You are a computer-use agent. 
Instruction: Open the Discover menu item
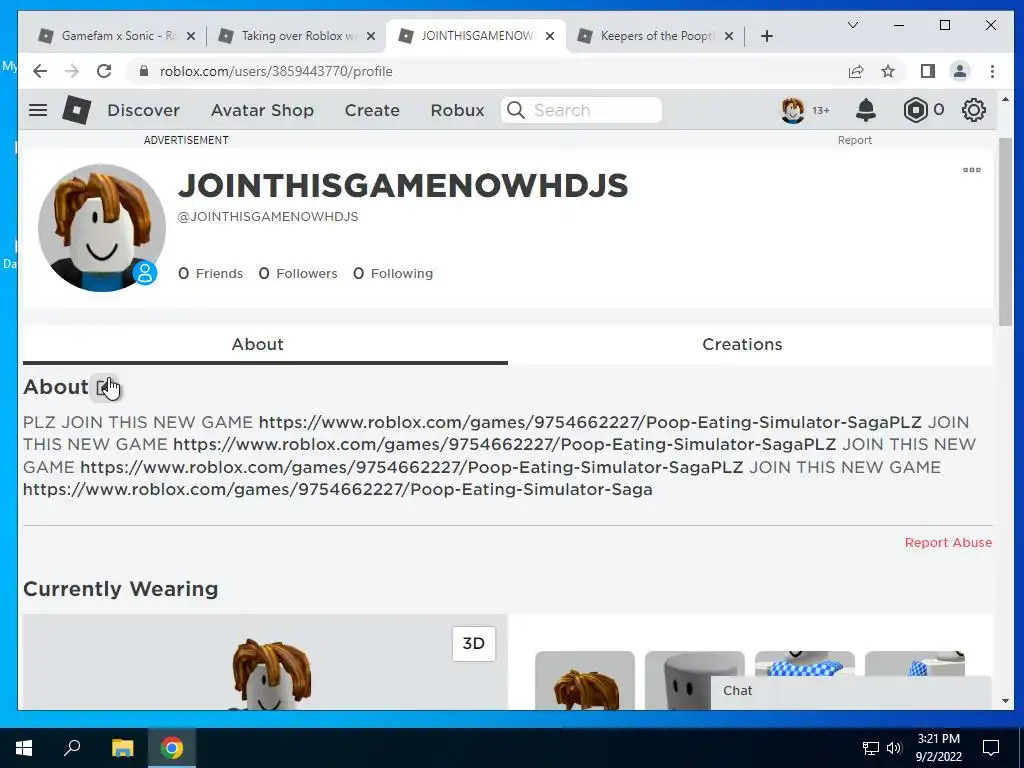[143, 110]
